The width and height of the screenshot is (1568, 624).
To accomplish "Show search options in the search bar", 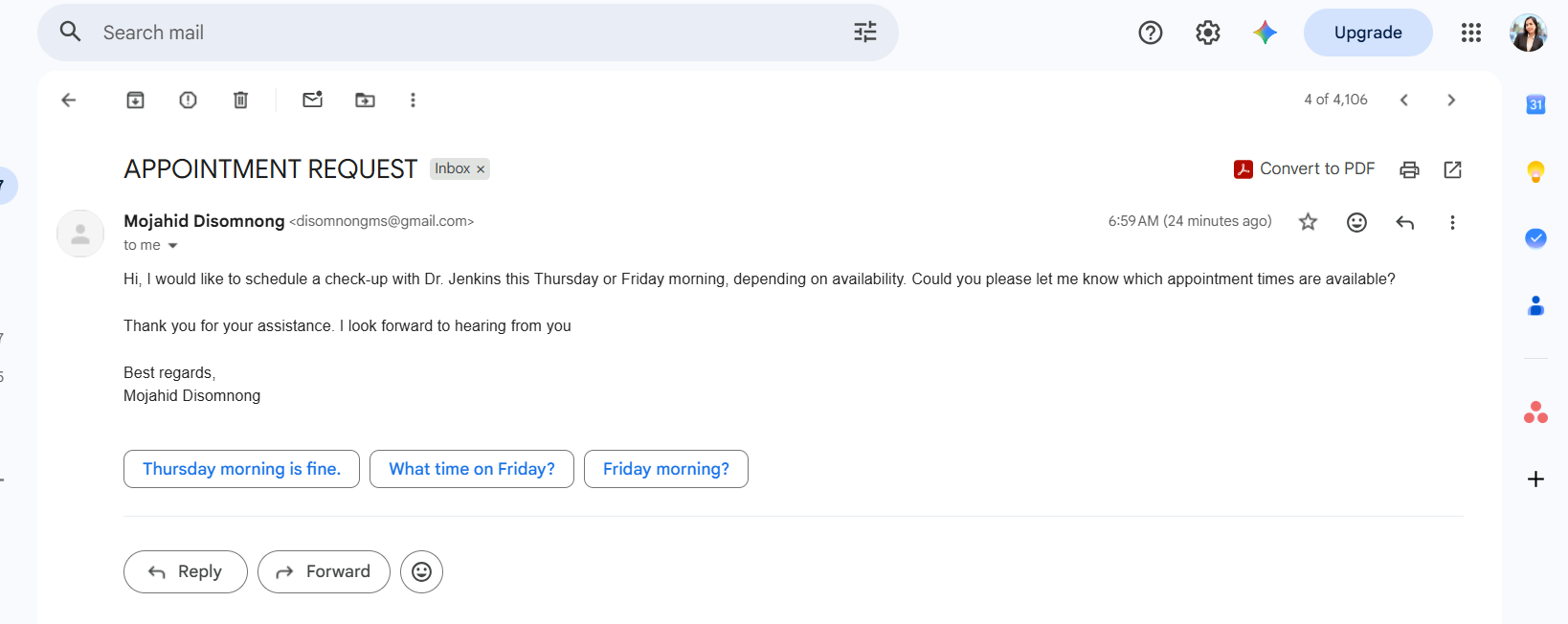I will click(864, 33).
